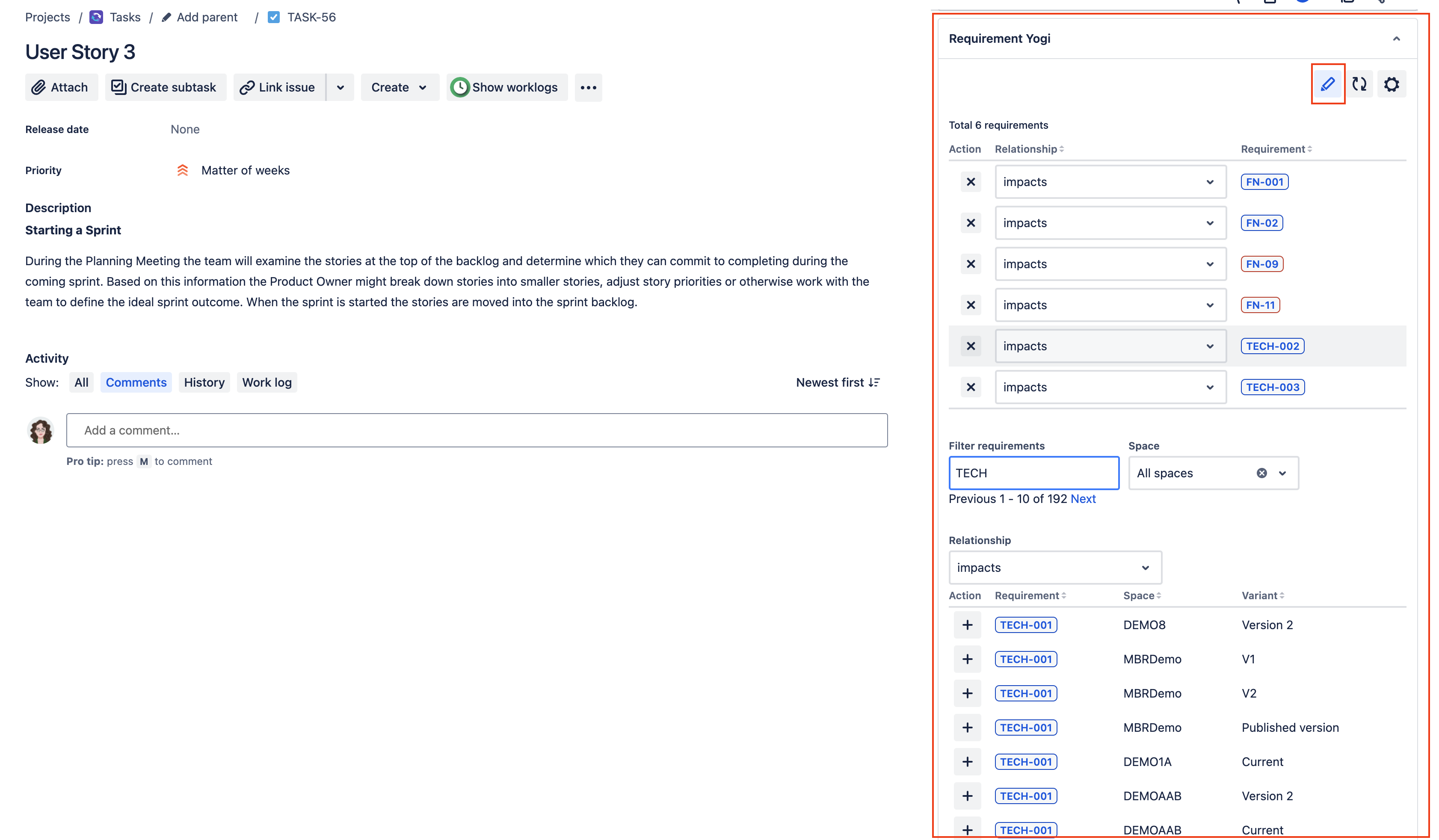Image resolution: width=1439 pixels, height=840 pixels.
Task: Add TECH-001 from DEMO8 using plus icon
Action: coord(967,625)
